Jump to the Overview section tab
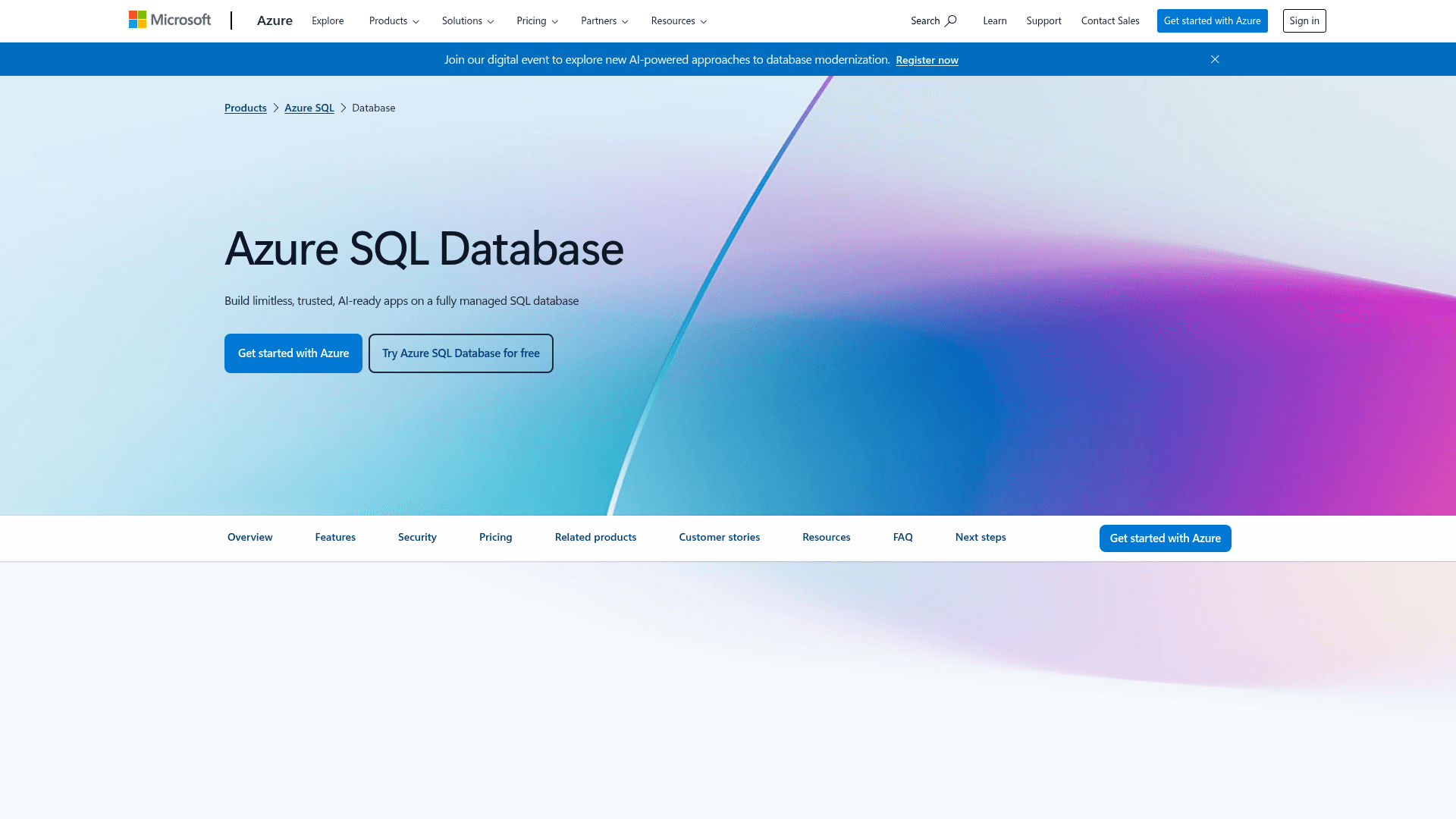Screen dimensions: 1456x819 [250, 537]
